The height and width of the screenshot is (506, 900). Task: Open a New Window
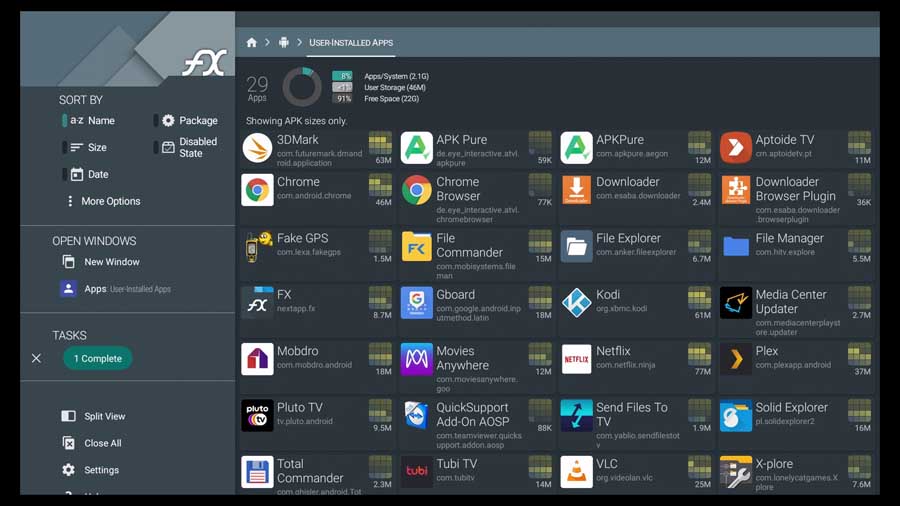click(101, 262)
